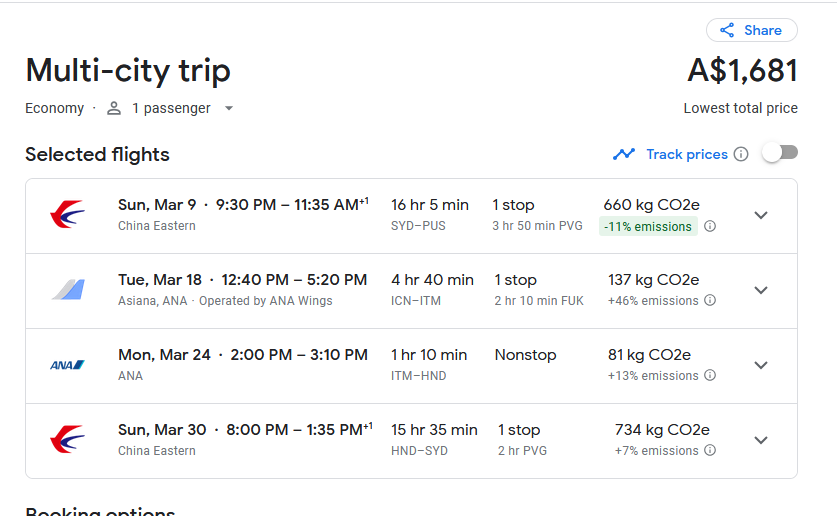Expand the Sun, Mar 30 flight to SYD

[x=761, y=440]
